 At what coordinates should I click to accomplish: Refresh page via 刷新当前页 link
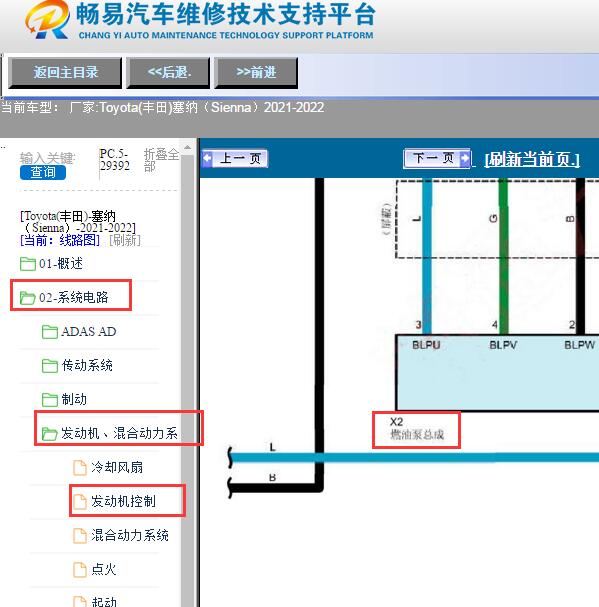pyautogui.click(x=532, y=159)
